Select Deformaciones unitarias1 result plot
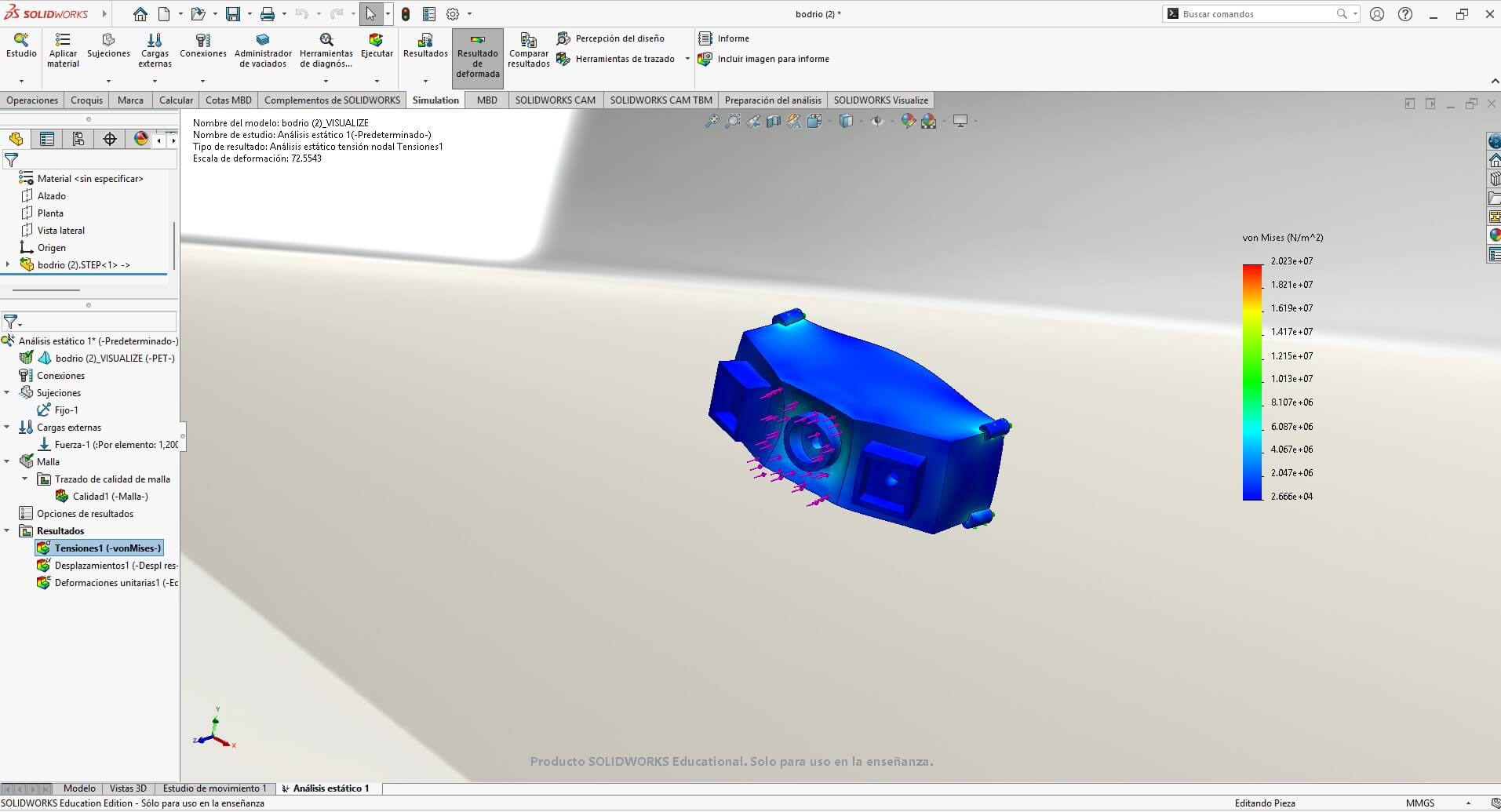This screenshot has width=1501, height=812. pyautogui.click(x=107, y=583)
